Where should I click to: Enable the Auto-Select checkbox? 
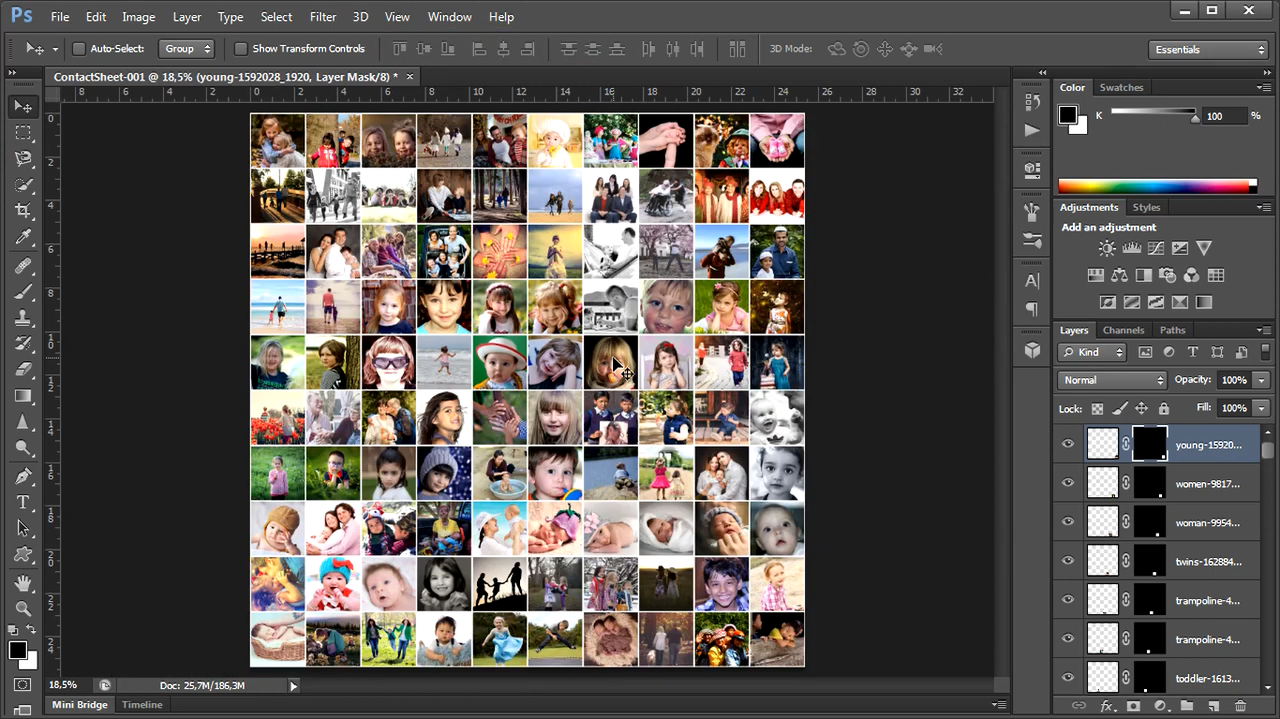[78, 48]
